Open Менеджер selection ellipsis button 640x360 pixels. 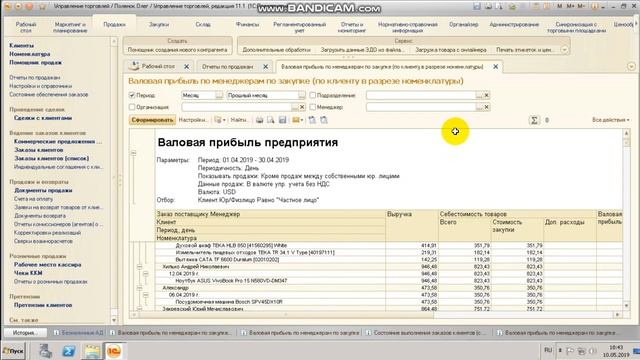pyautogui.click(x=479, y=107)
